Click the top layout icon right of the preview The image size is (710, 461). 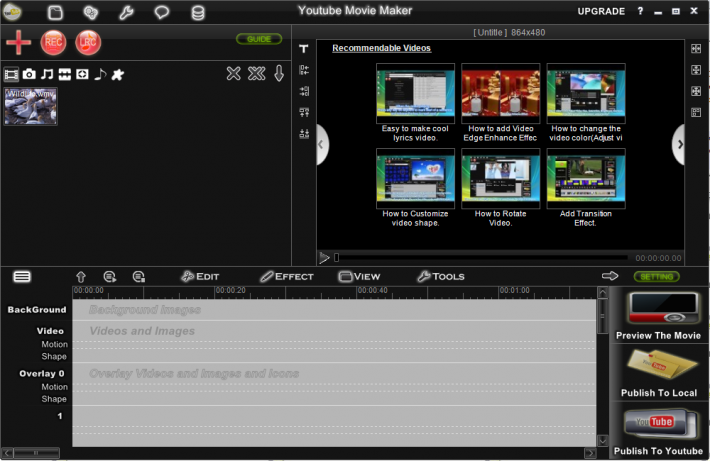[696, 49]
